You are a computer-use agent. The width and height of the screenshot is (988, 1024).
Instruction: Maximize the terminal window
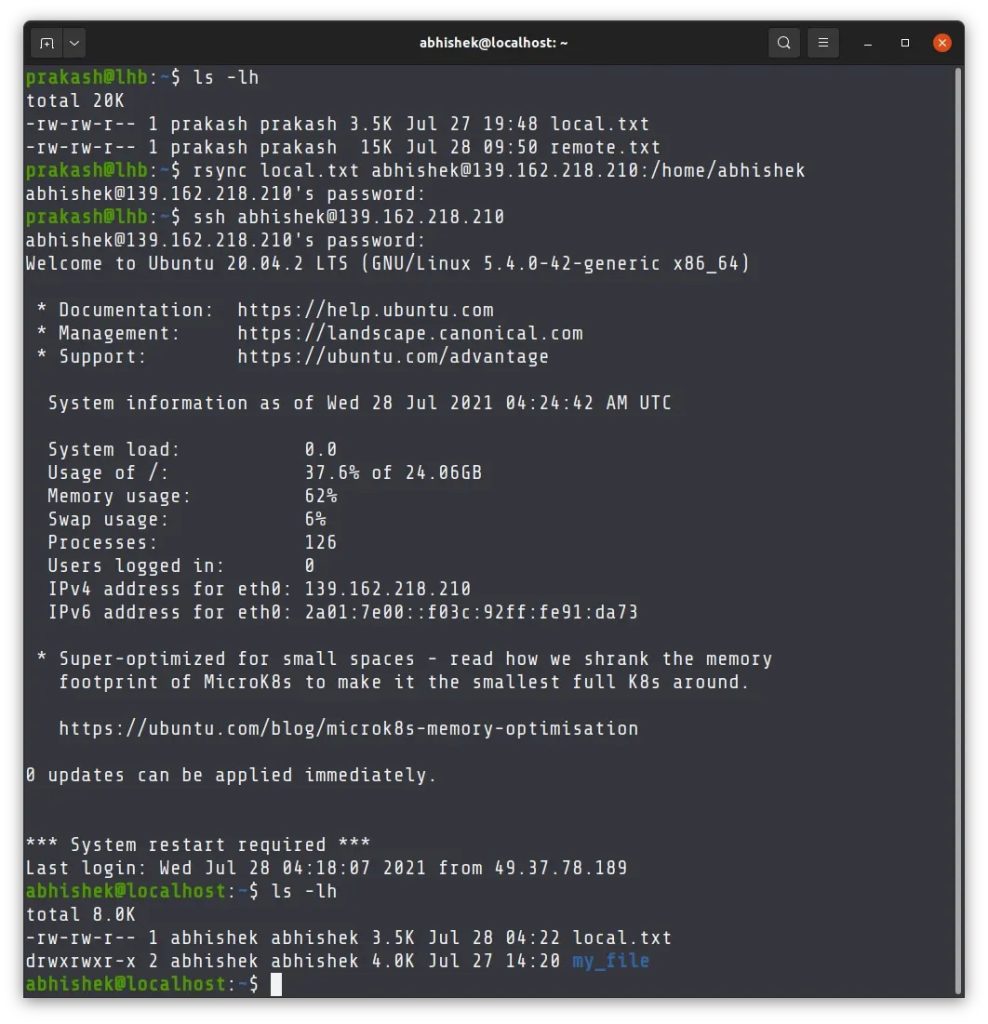coord(905,43)
